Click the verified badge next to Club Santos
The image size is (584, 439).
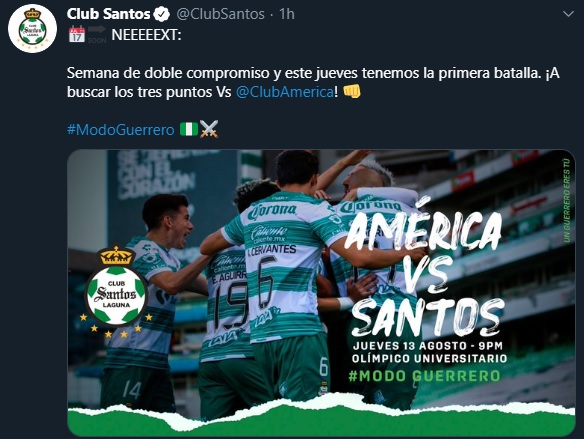click(x=162, y=14)
